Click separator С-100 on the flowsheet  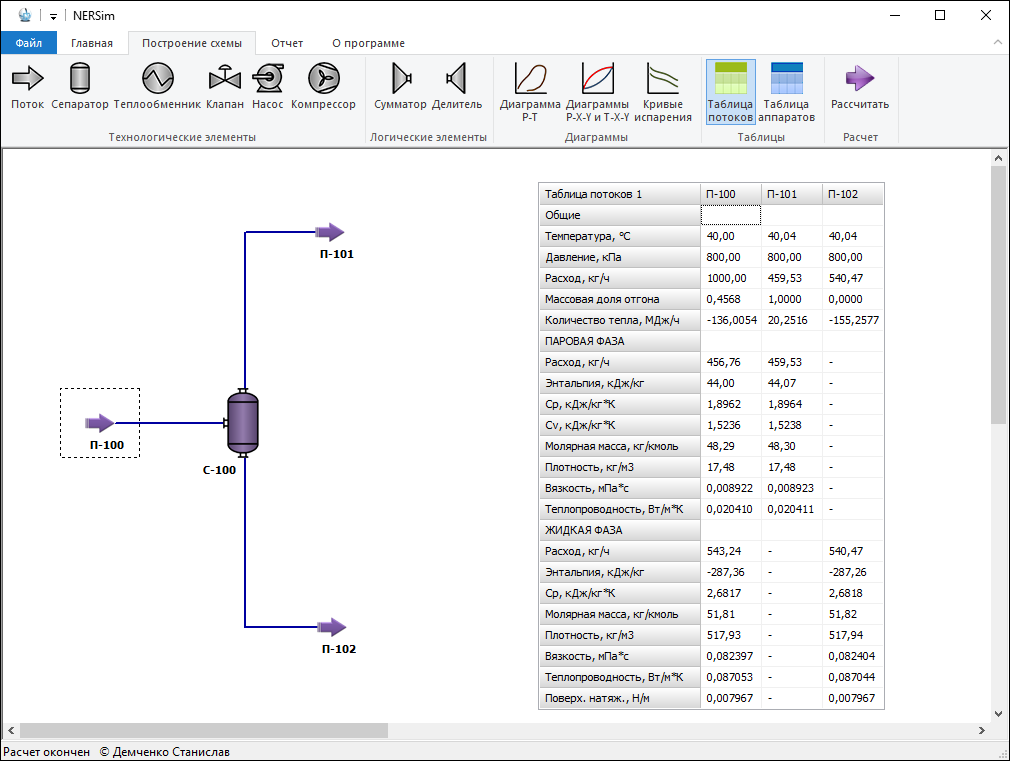tap(243, 421)
